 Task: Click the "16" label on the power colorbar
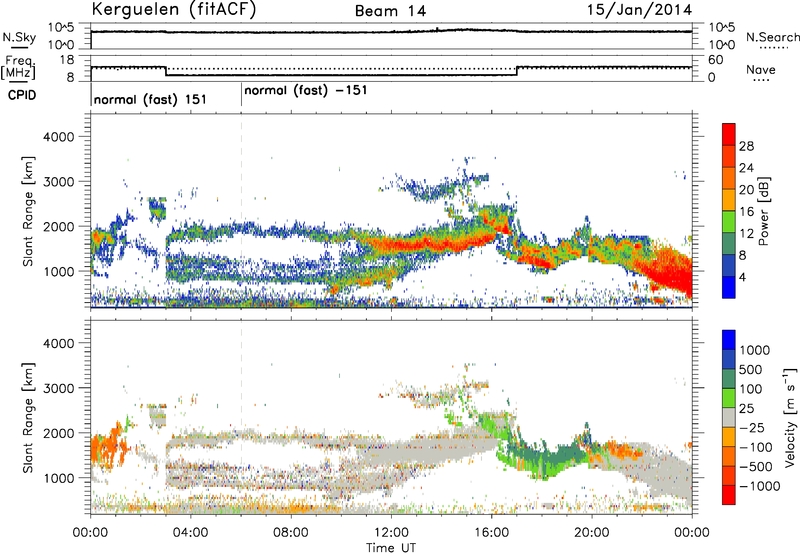tap(746, 212)
